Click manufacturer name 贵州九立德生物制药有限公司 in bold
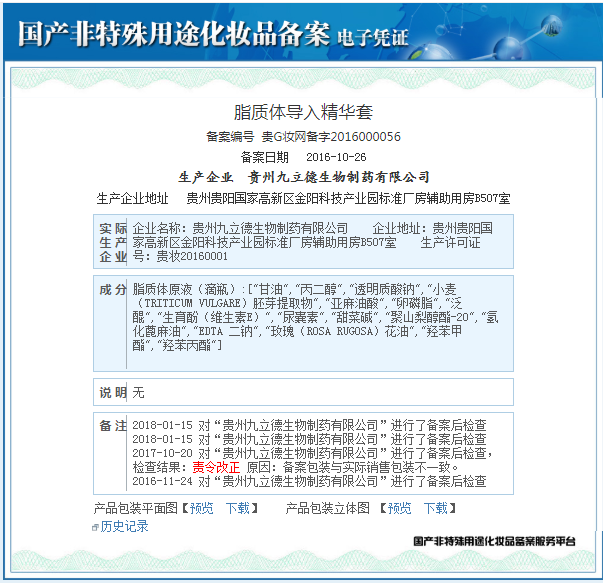603x583 pixels. pyautogui.click(x=338, y=177)
